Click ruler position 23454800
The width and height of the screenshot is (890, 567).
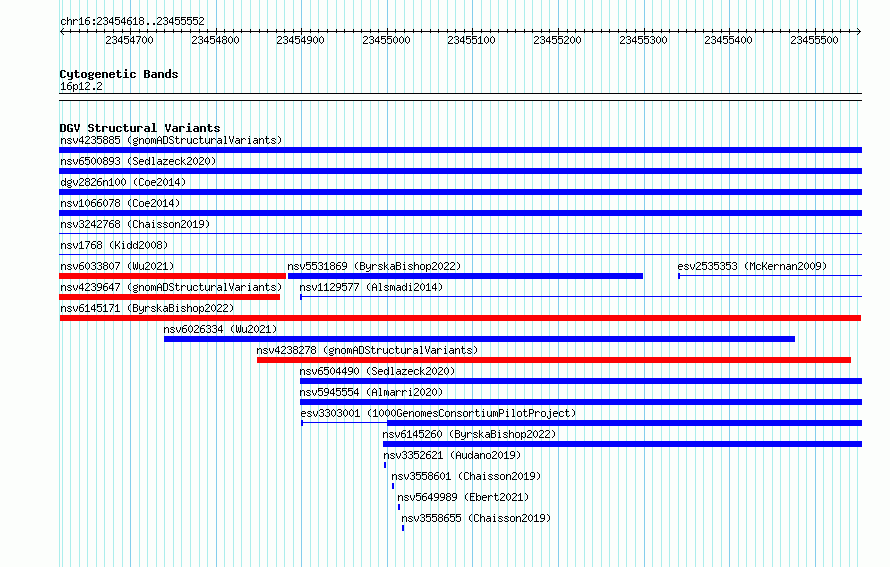pyautogui.click(x=215, y=40)
